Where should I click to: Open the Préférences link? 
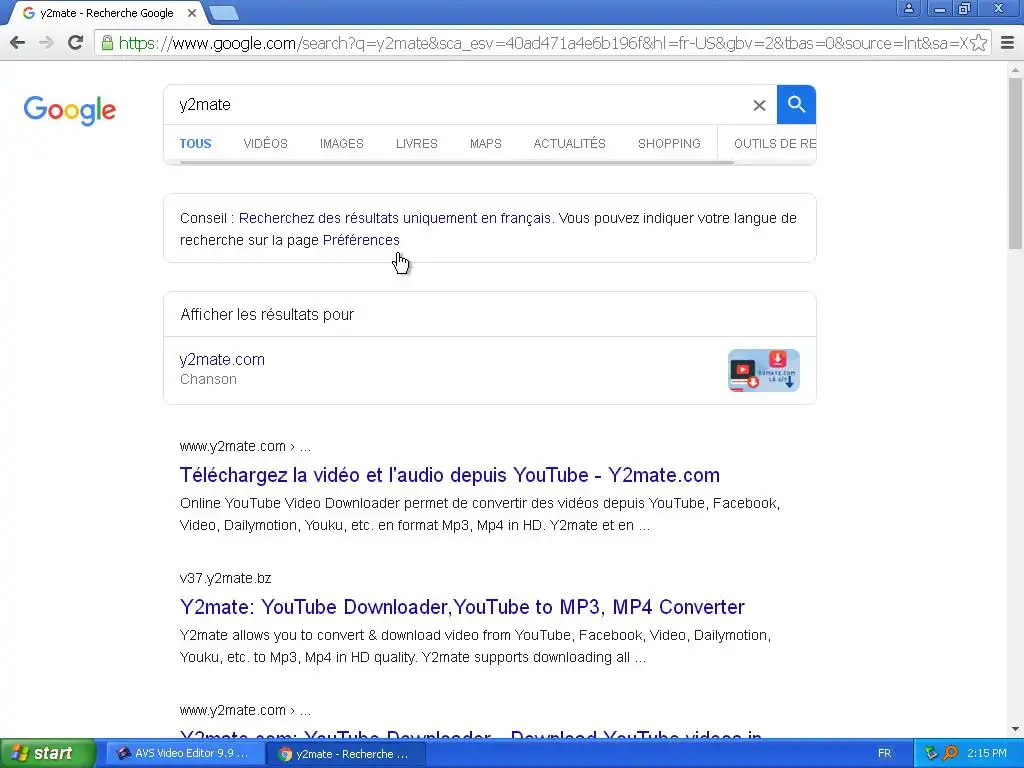[361, 240]
